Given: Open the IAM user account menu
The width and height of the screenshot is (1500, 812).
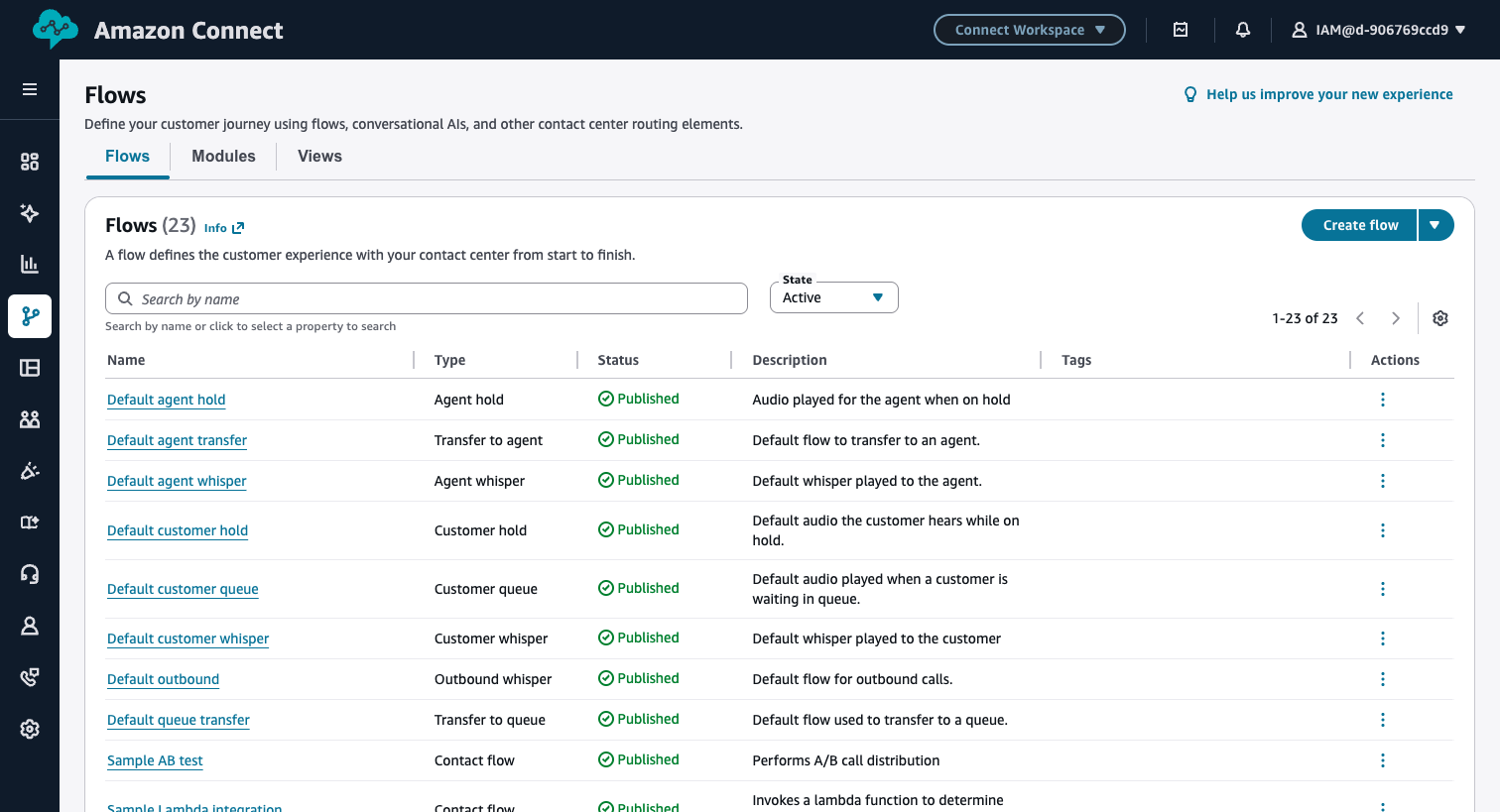Looking at the screenshot, I should [1379, 30].
